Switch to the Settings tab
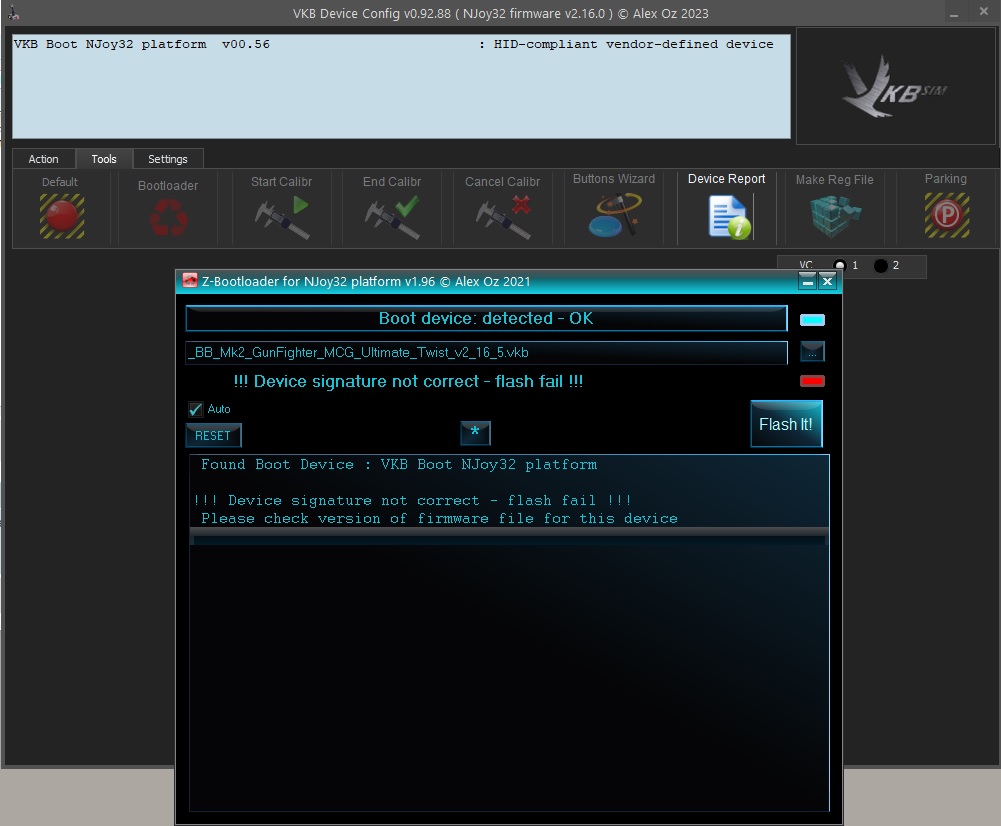The height and width of the screenshot is (826, 1001). tap(167, 159)
